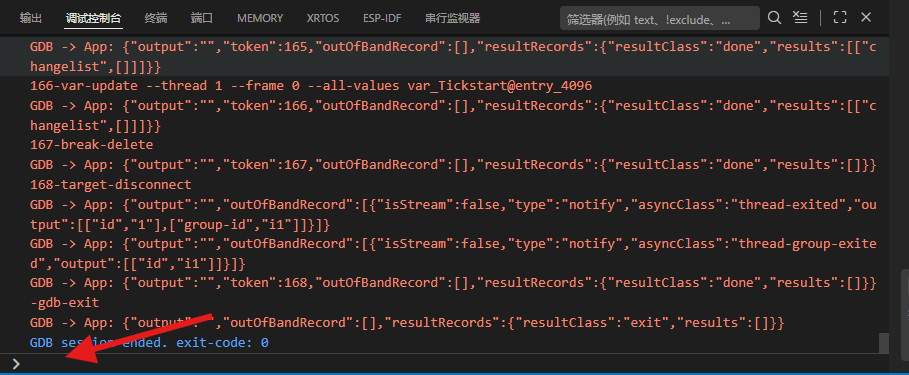Click the console vertical scrollbar thumb
This screenshot has height=375, width=909.
coord(883,343)
